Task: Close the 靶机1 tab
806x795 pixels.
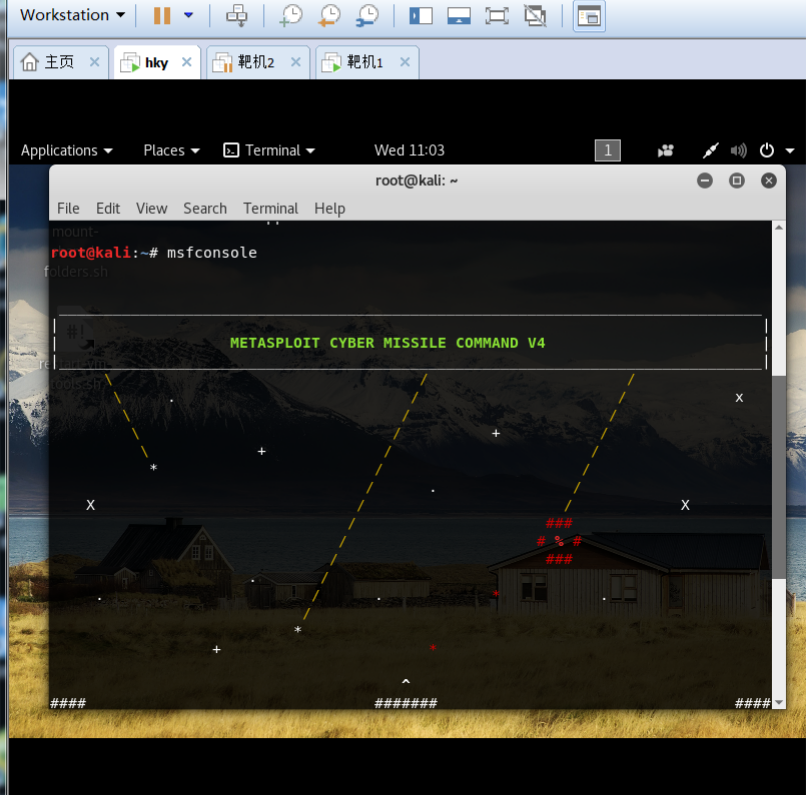Action: pyautogui.click(x=405, y=62)
